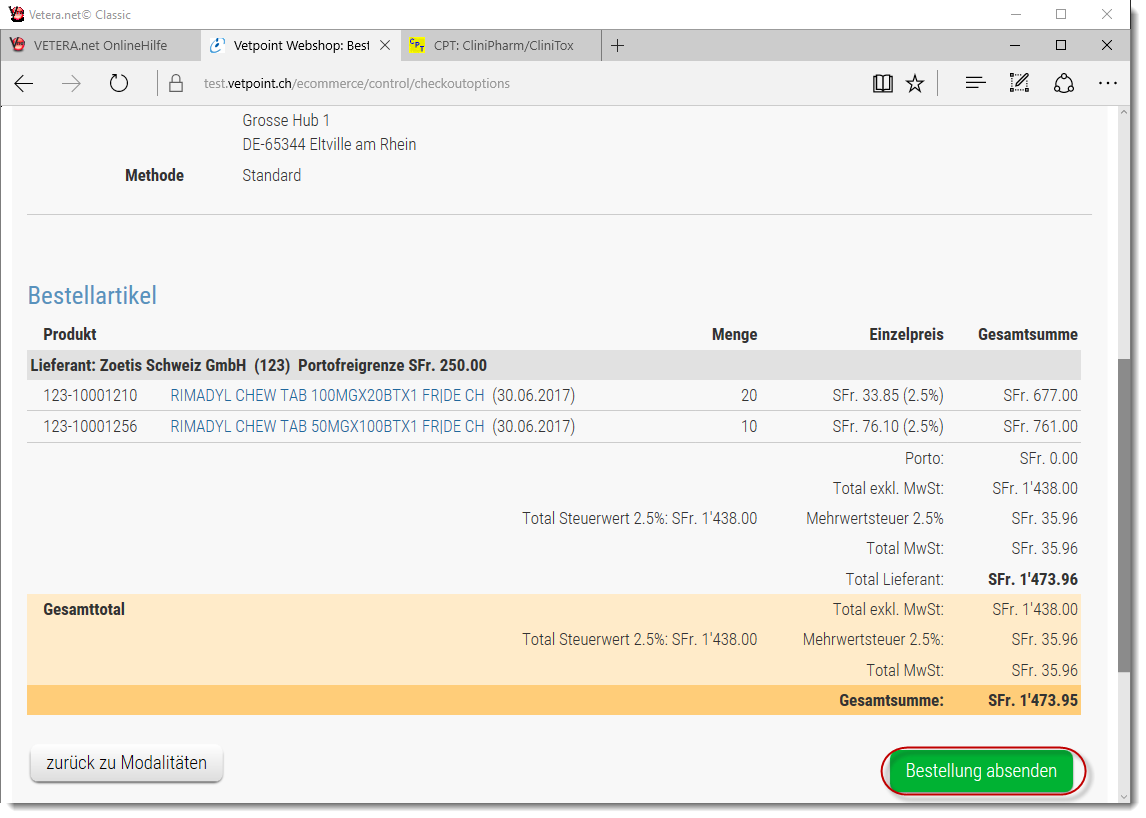
Task: Submit order with Bestellung absenden button
Action: coord(981,771)
